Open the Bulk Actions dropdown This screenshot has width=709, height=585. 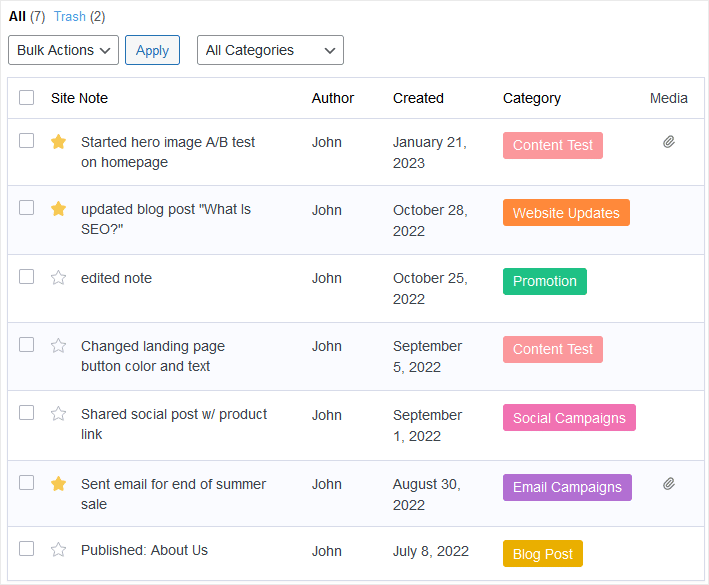click(63, 50)
